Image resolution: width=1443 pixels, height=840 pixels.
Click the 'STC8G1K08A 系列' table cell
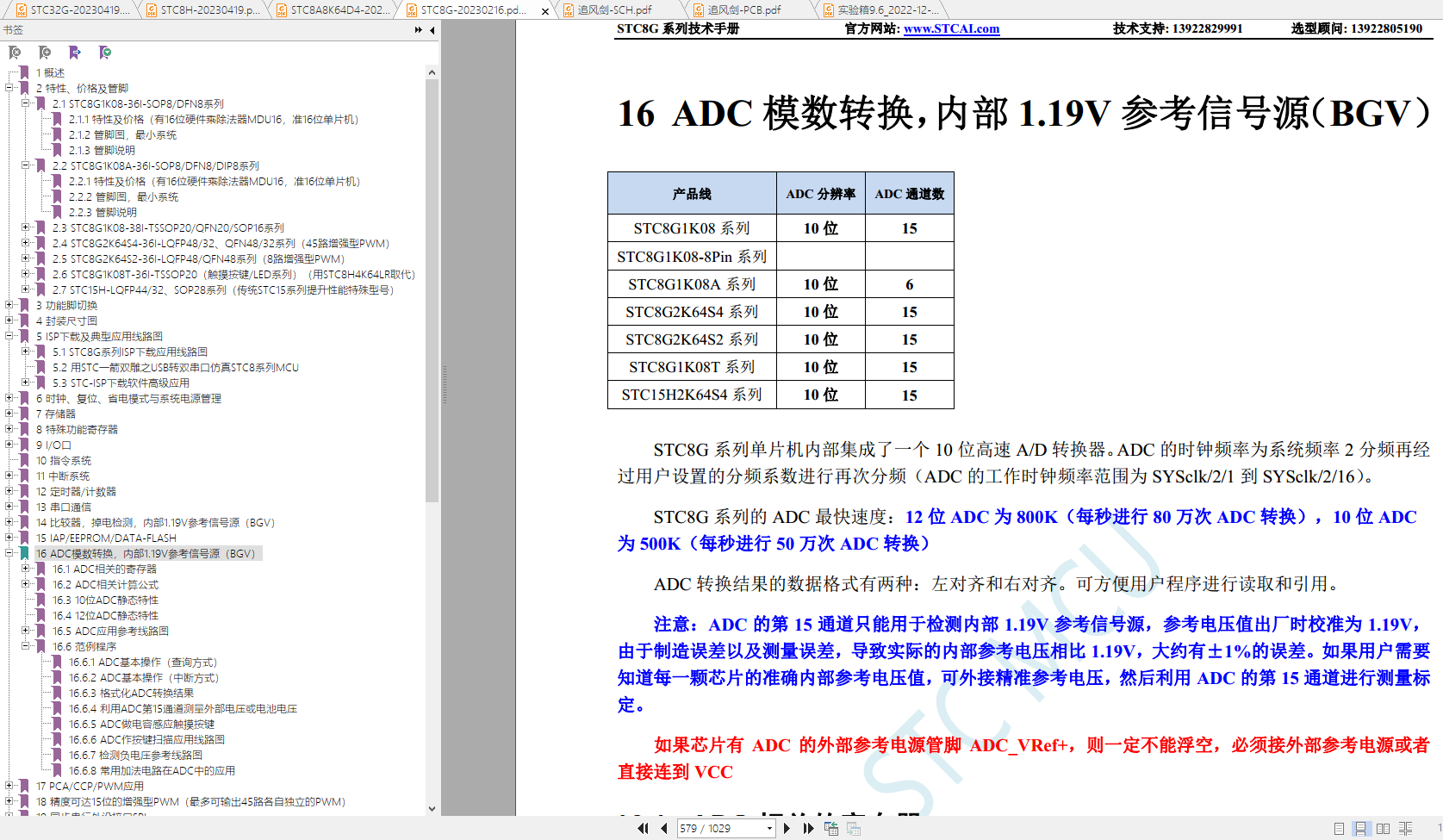[692, 283]
